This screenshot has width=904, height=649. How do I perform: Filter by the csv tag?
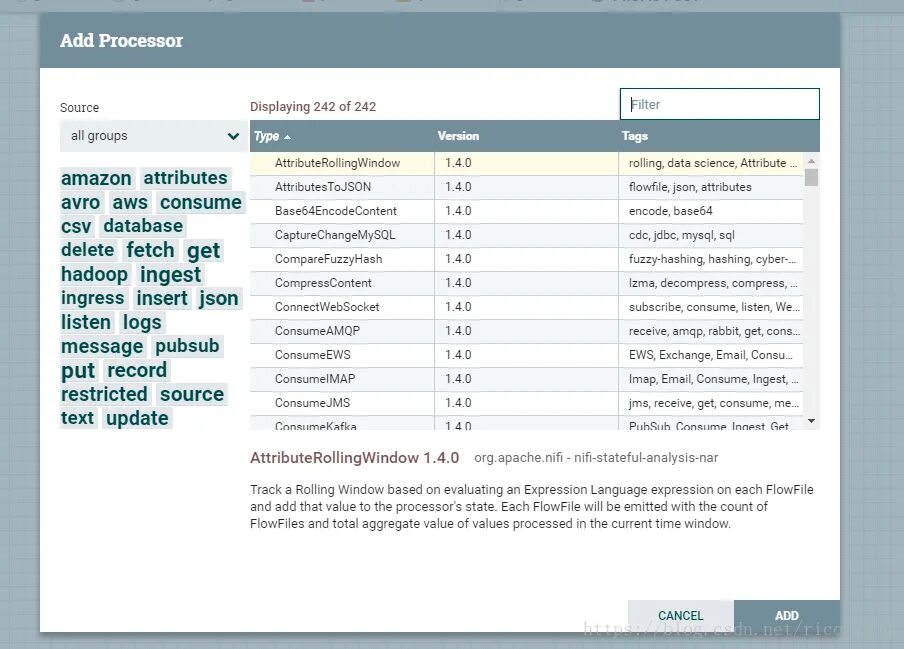click(76, 226)
